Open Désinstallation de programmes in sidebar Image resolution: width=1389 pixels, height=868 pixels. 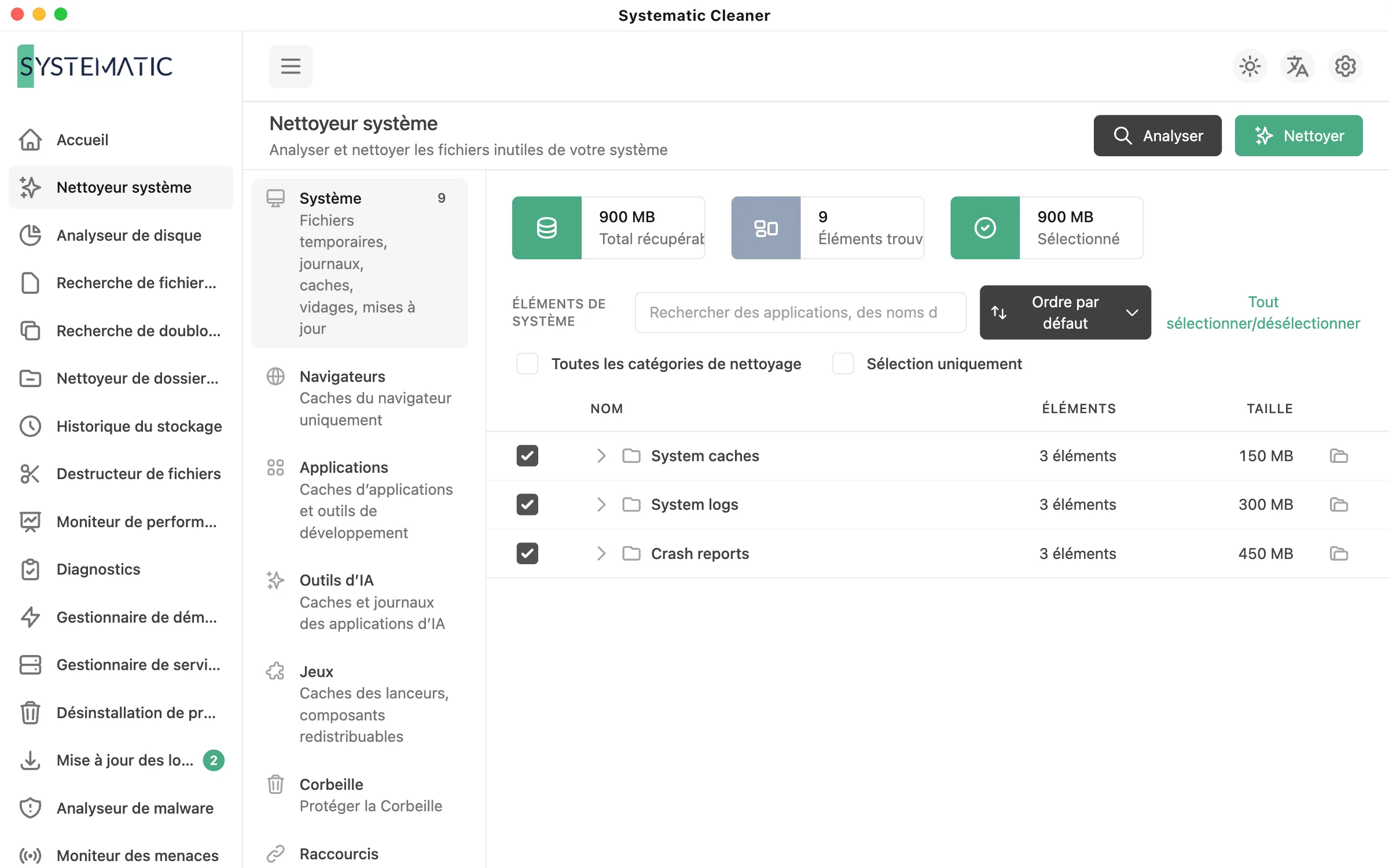click(x=121, y=712)
